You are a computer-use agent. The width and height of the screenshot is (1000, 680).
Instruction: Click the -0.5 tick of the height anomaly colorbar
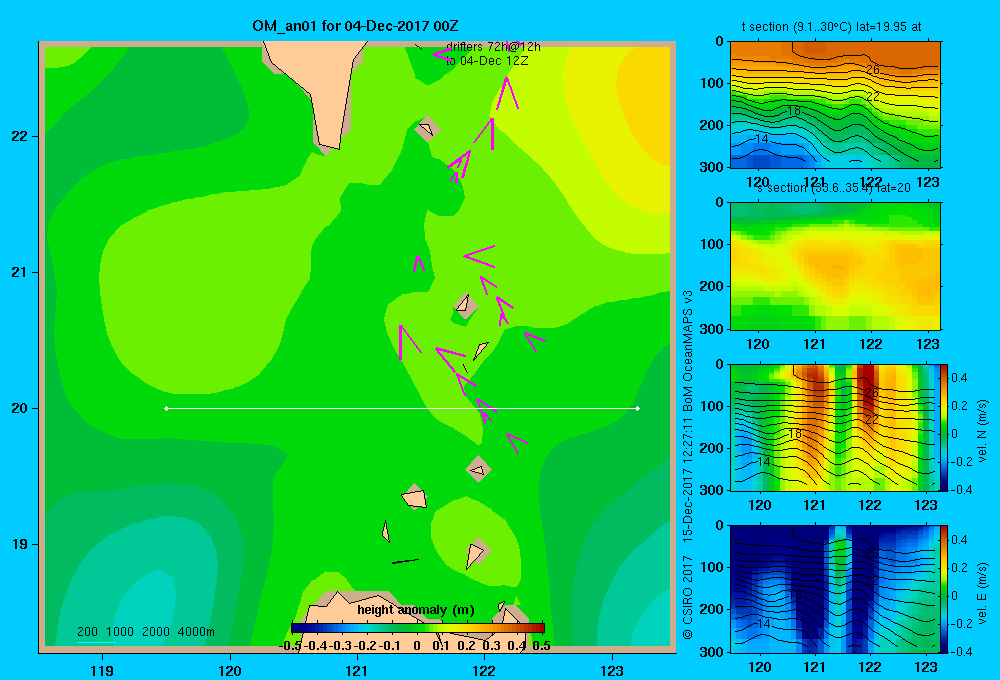pos(291,646)
